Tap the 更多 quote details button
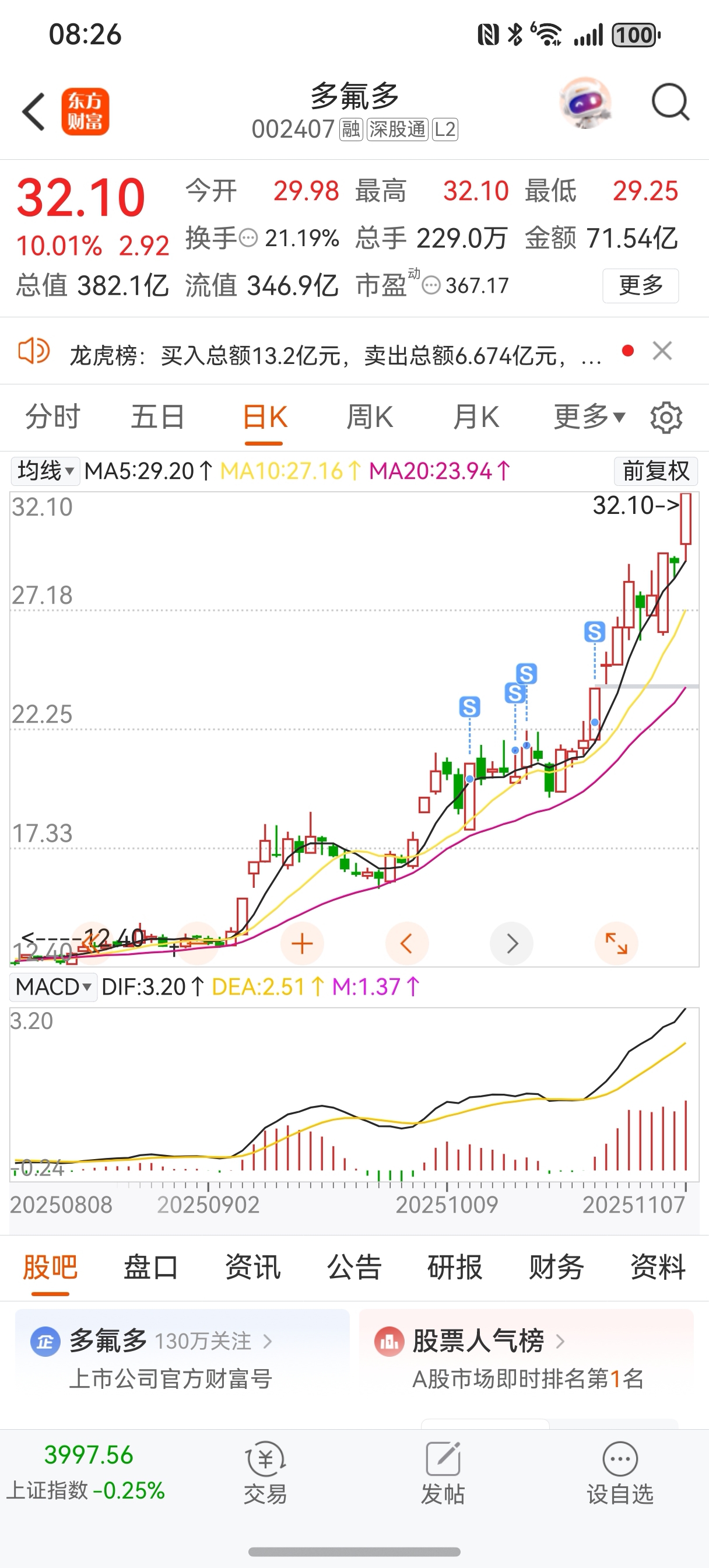 point(641,285)
